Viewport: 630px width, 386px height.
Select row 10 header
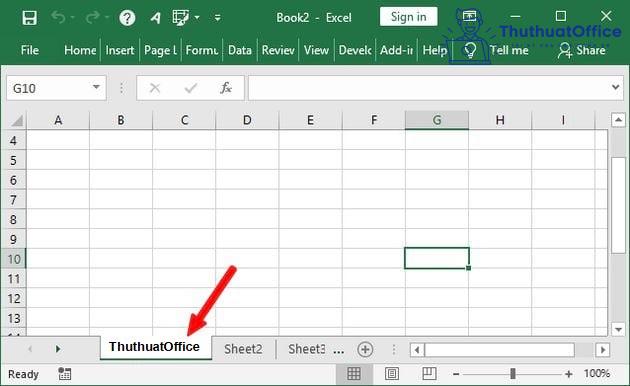tap(14, 259)
